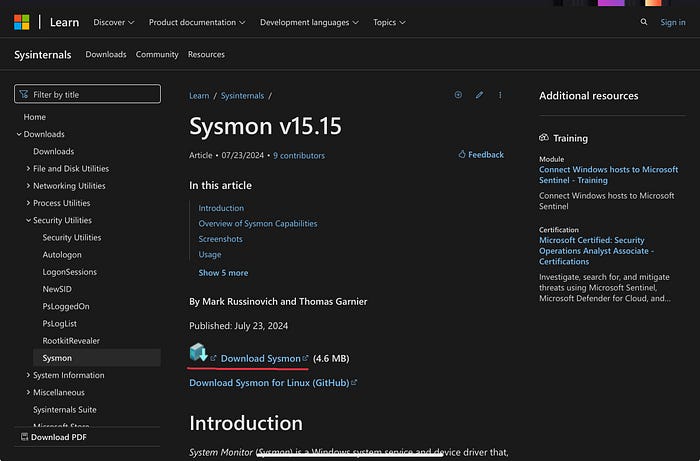Open the Discover dropdown menu
Viewport: 700px width, 461px height.
(x=113, y=22)
